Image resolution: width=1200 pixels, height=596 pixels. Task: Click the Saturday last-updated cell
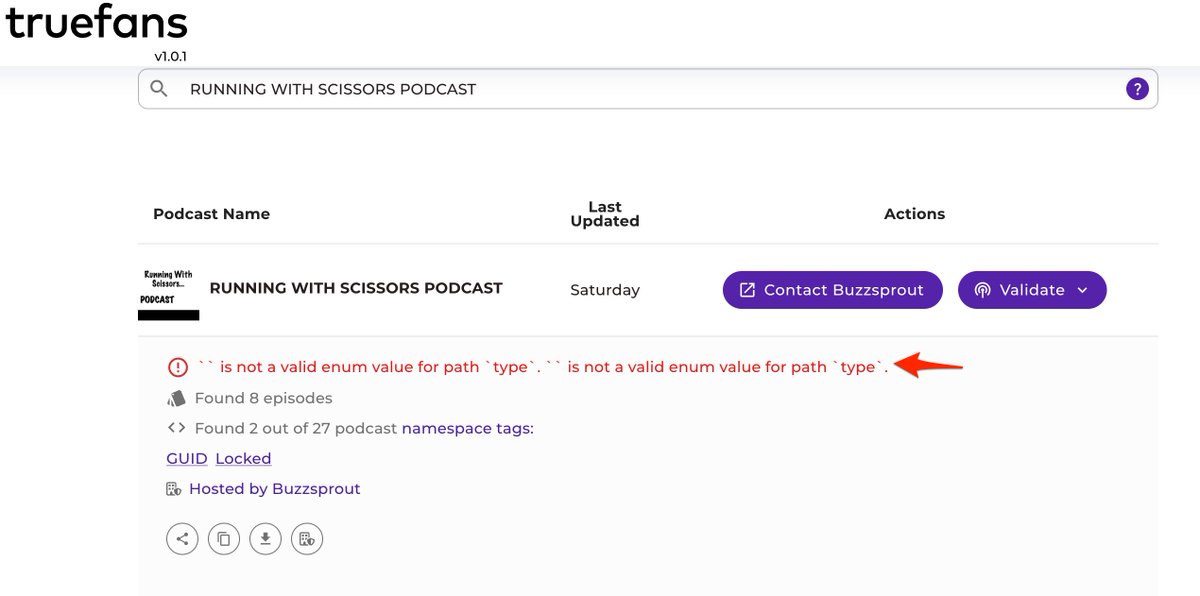pos(605,290)
